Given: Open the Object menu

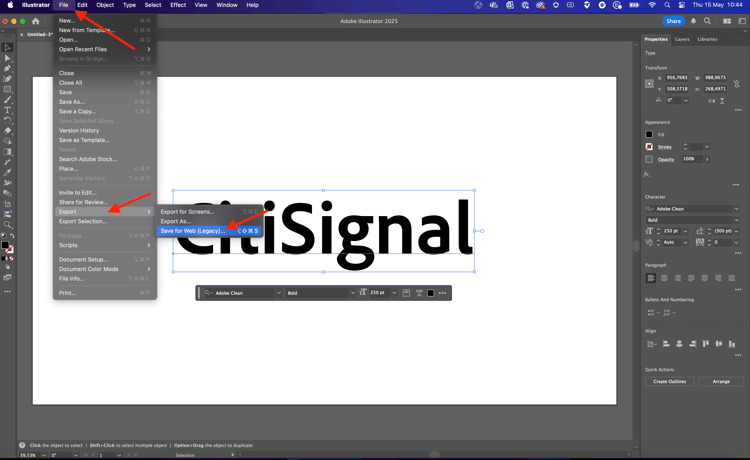Looking at the screenshot, I should click(105, 5).
